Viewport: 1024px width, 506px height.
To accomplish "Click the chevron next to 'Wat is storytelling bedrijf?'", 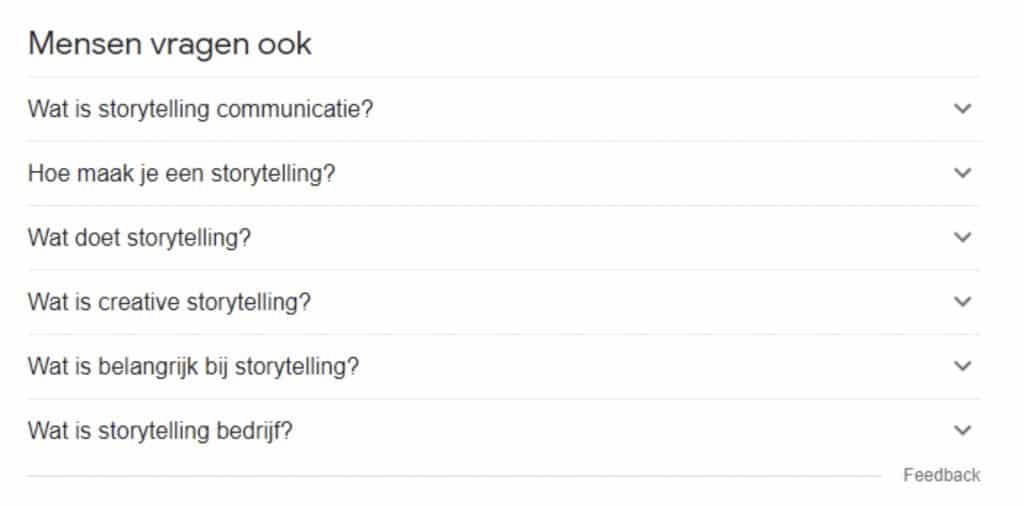I will 962,430.
